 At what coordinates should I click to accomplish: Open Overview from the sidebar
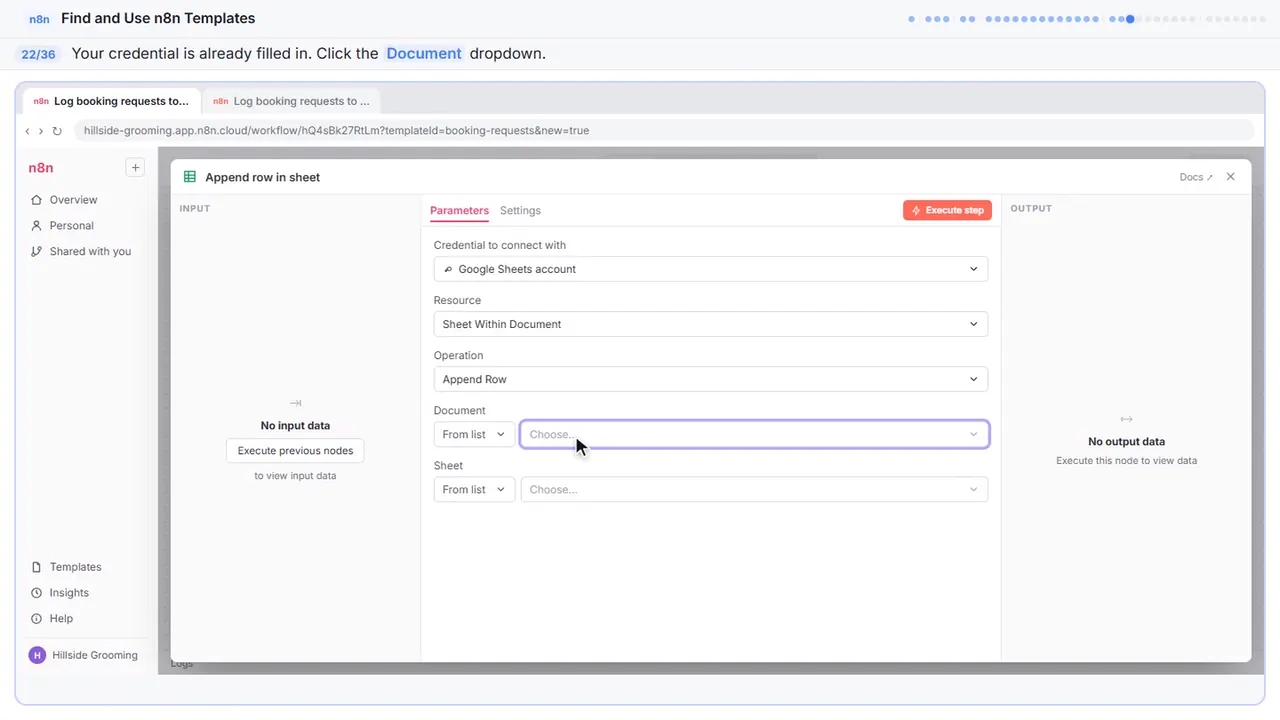[x=64, y=200]
